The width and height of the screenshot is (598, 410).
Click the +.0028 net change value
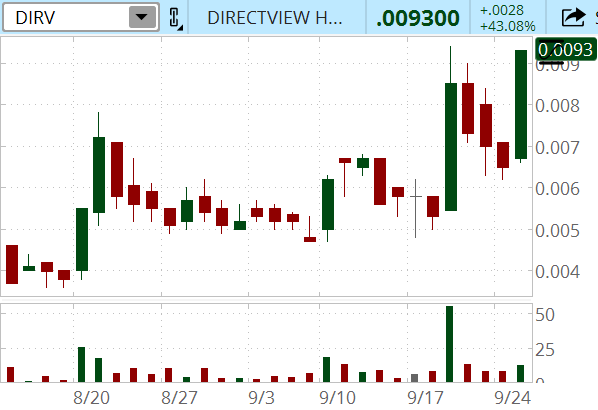coord(502,10)
